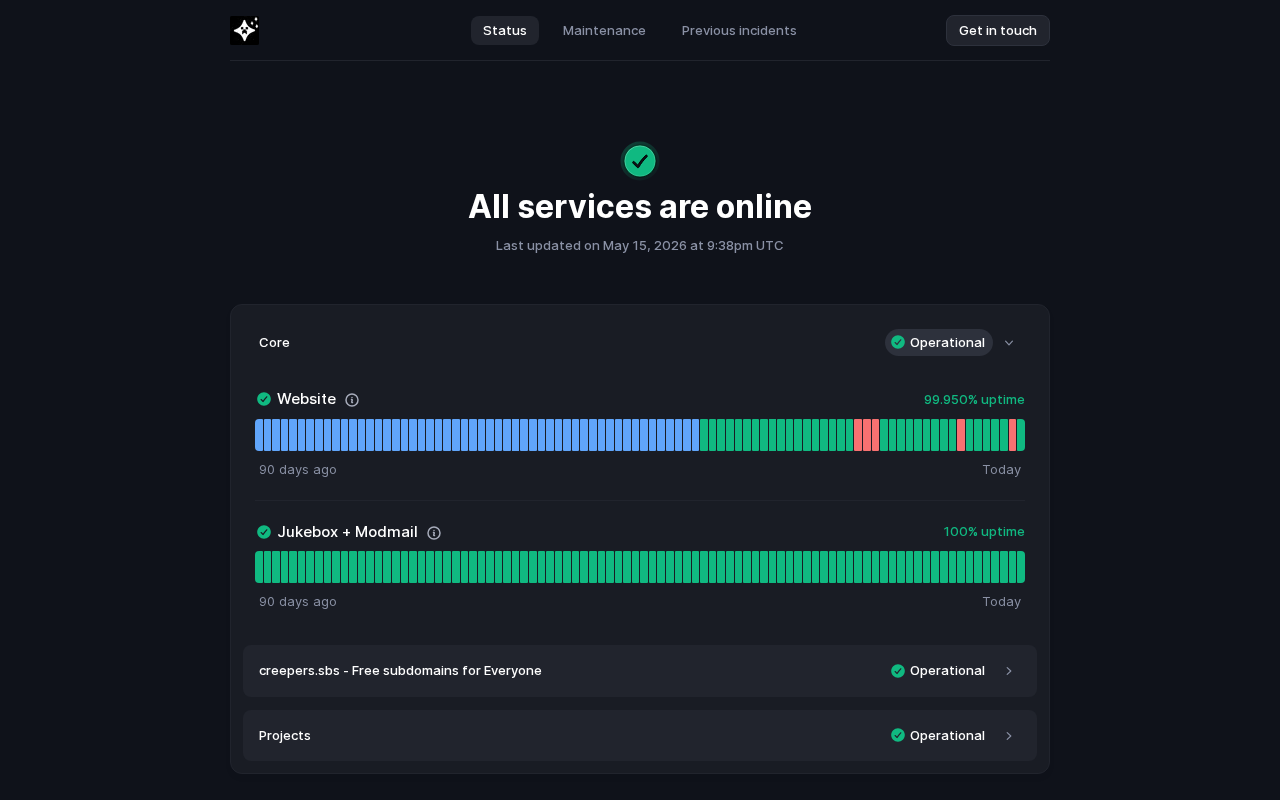
Task: Click the Get in touch button
Action: pos(998,30)
